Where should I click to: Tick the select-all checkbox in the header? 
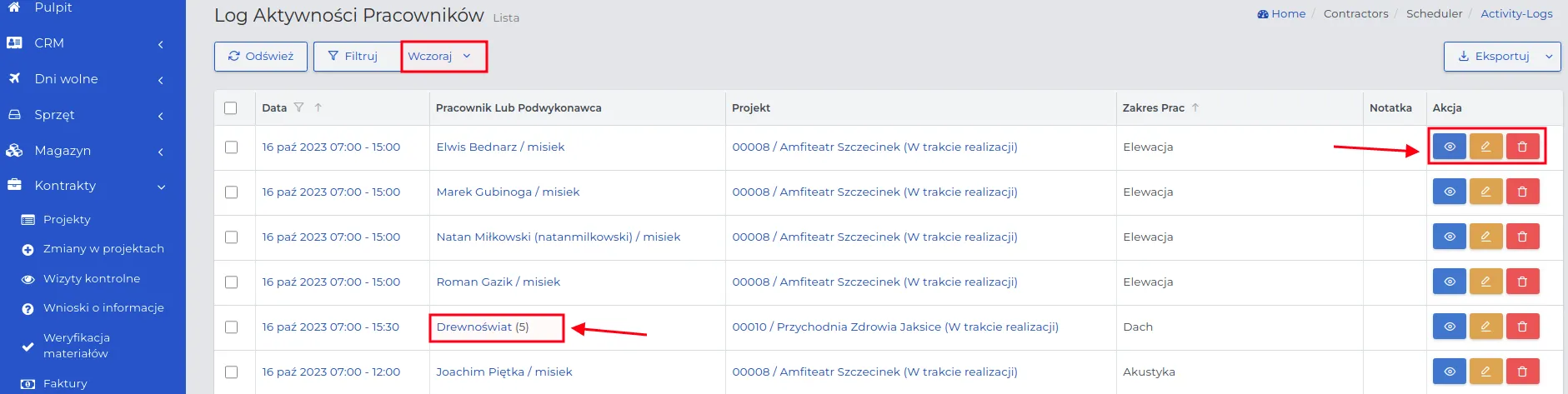(x=231, y=107)
